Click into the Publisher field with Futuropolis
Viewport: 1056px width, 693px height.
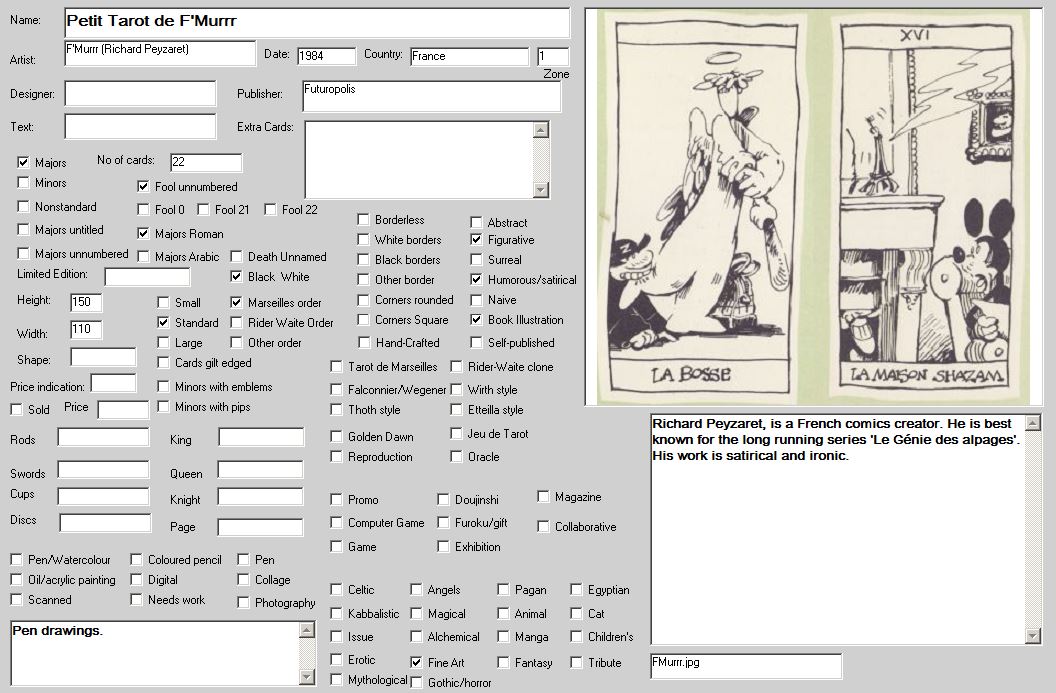click(430, 97)
